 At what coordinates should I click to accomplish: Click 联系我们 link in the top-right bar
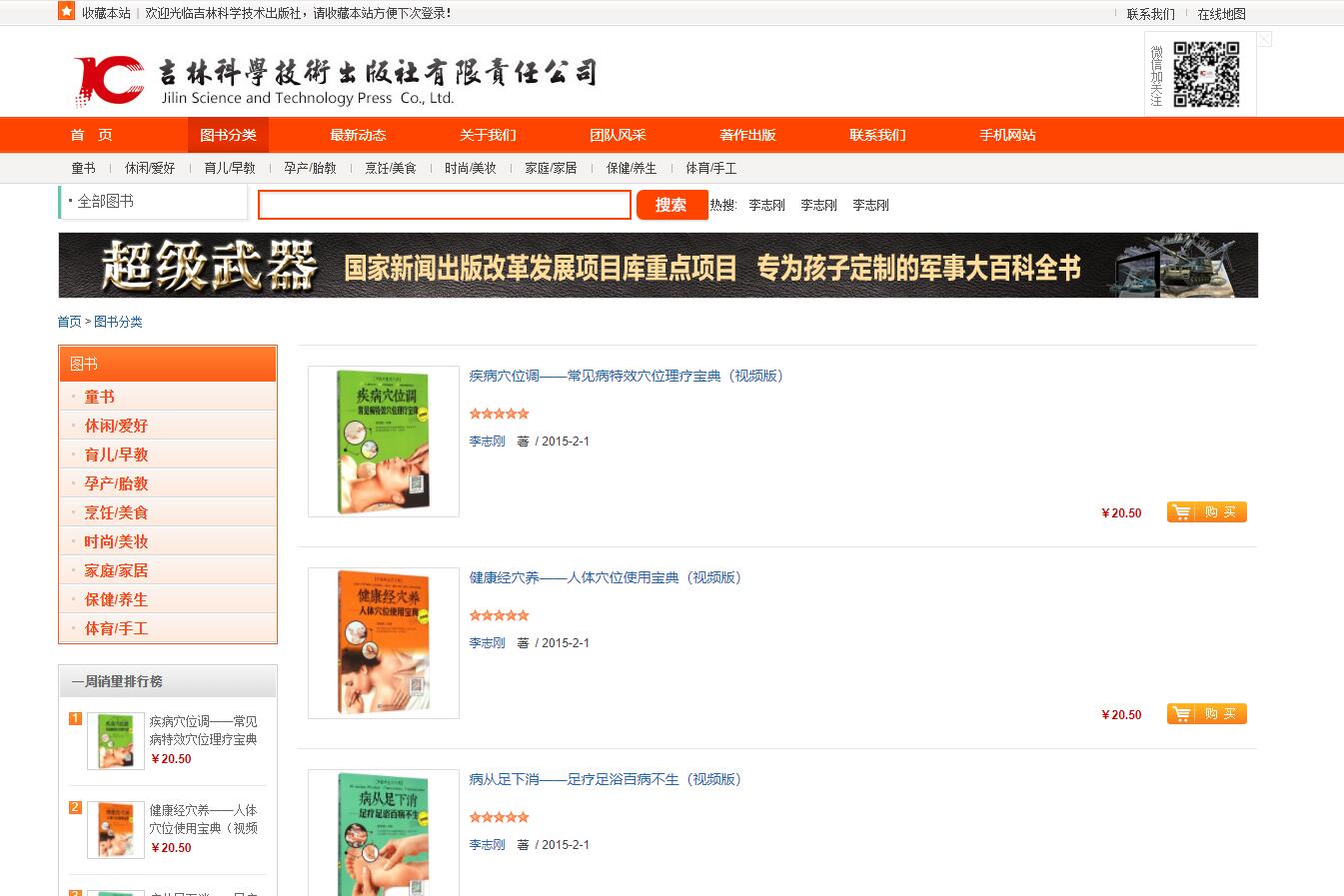pos(1150,14)
